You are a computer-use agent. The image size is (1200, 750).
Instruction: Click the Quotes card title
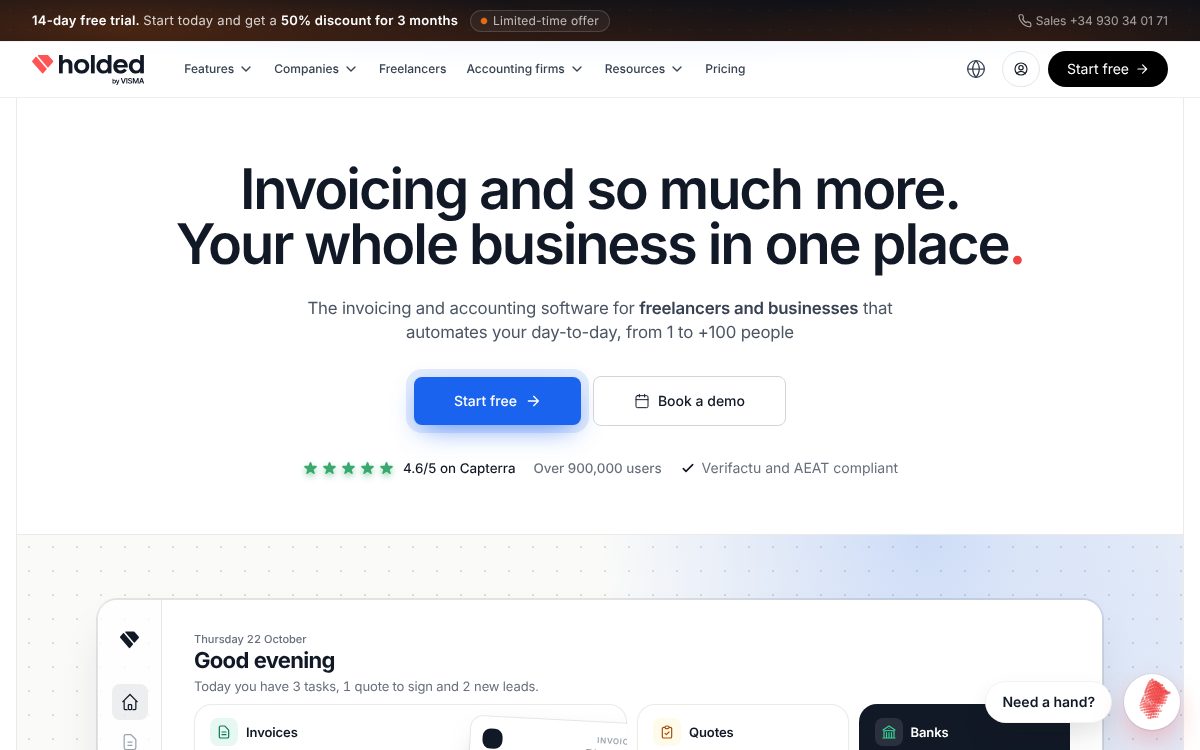point(711,732)
